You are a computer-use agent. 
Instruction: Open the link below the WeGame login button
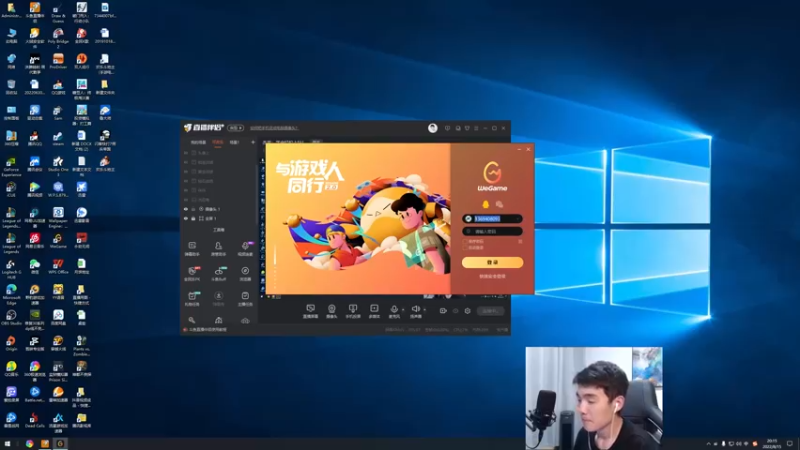pos(492,277)
